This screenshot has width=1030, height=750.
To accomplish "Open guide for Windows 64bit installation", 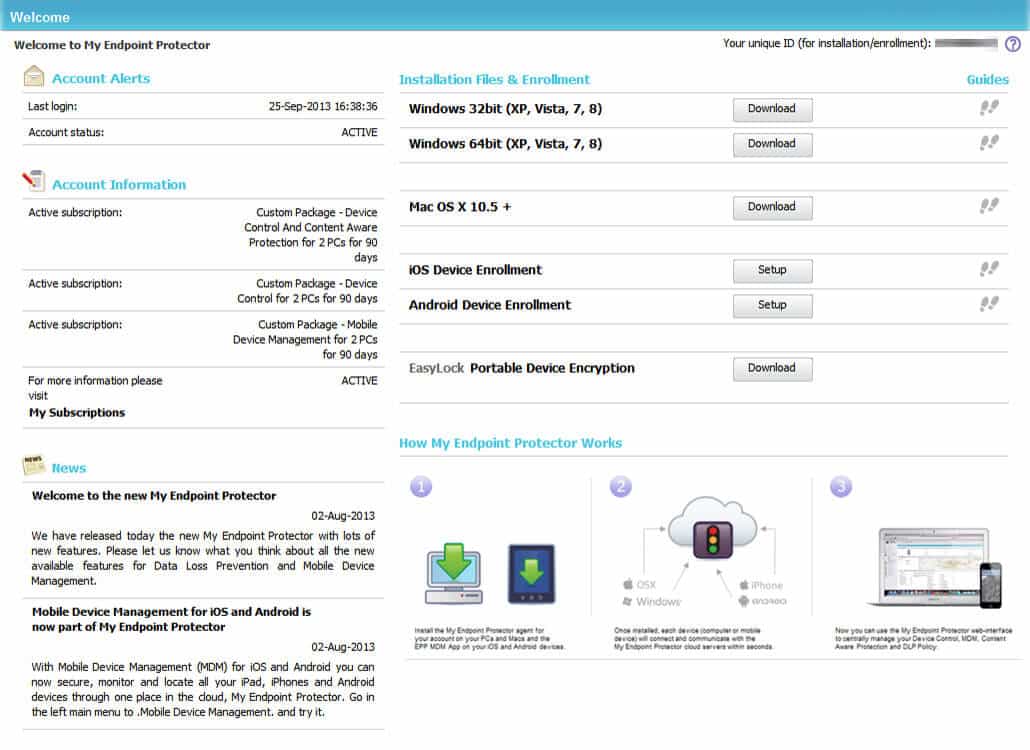I will point(989,143).
